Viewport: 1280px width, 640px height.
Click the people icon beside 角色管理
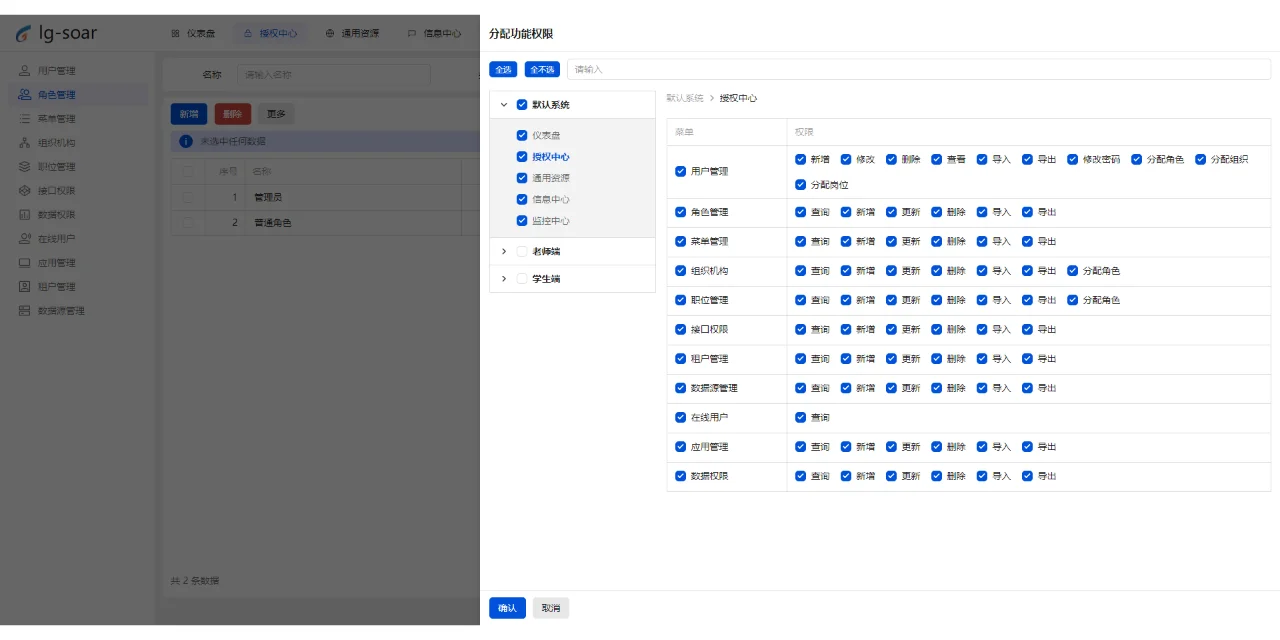click(x=25, y=95)
